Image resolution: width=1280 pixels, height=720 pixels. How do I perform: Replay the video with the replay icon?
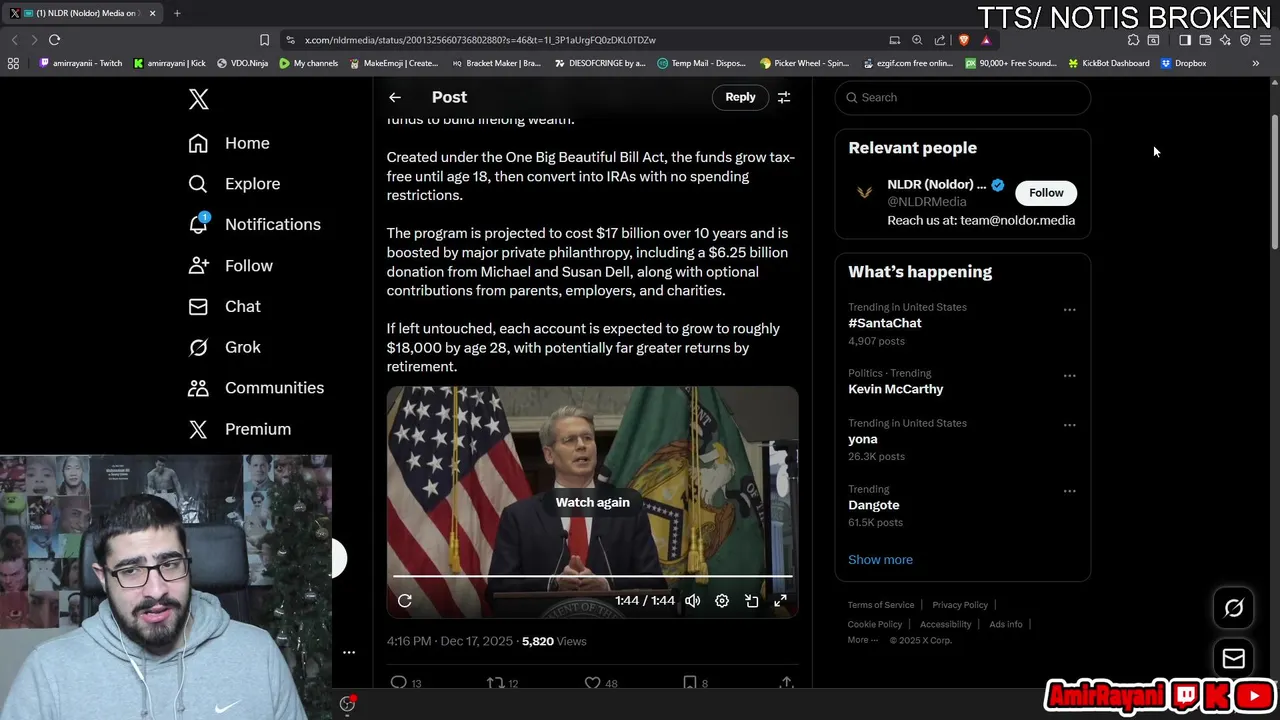coord(405,601)
